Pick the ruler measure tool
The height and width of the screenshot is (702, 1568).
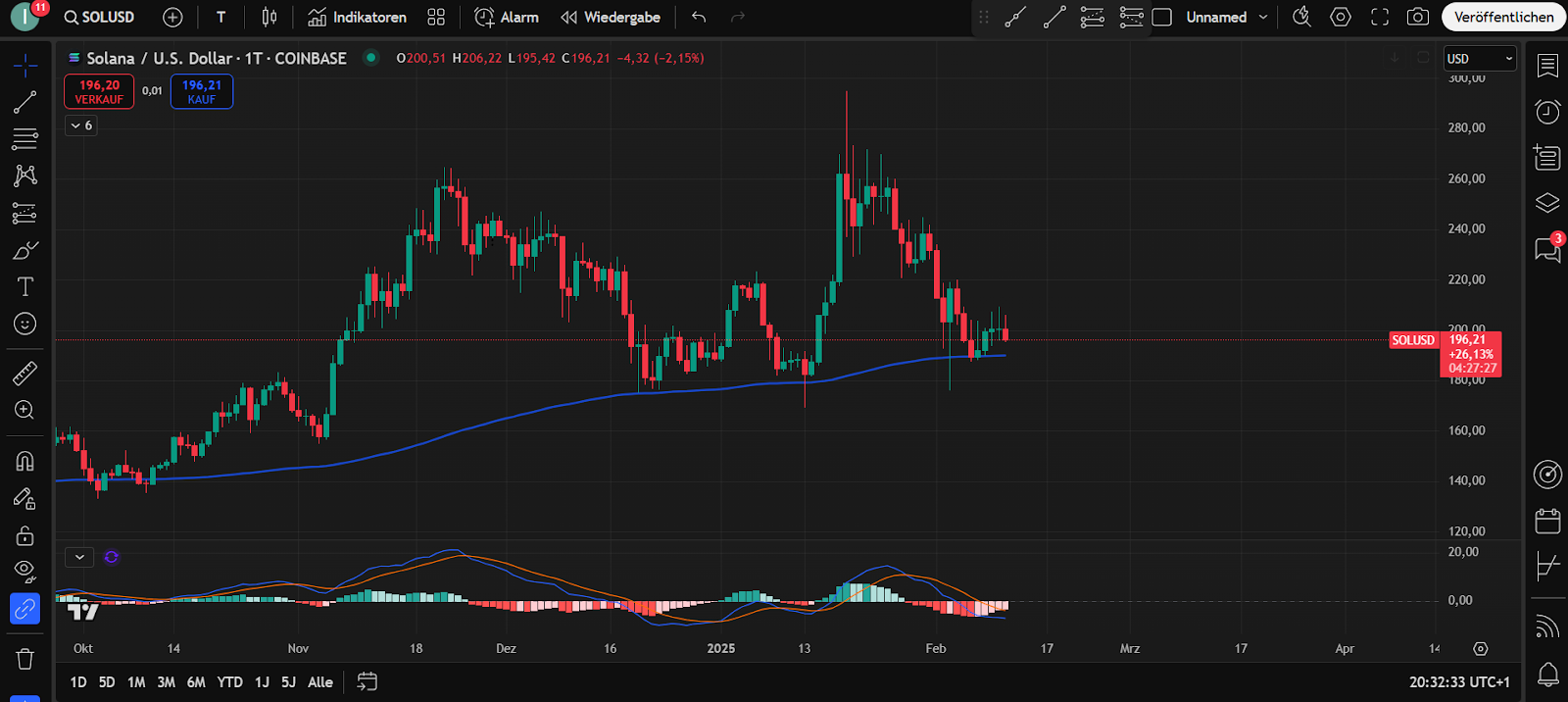point(24,373)
